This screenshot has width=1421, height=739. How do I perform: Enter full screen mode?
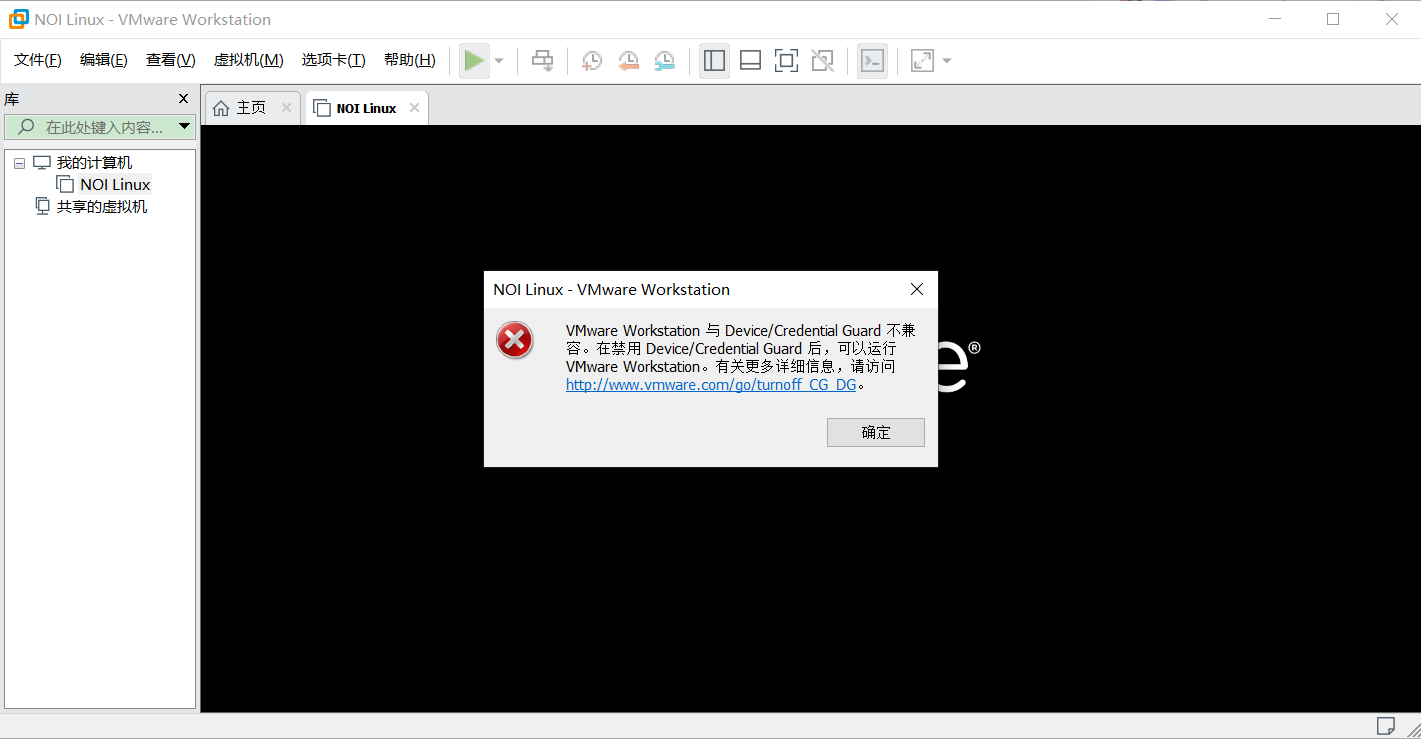point(786,60)
